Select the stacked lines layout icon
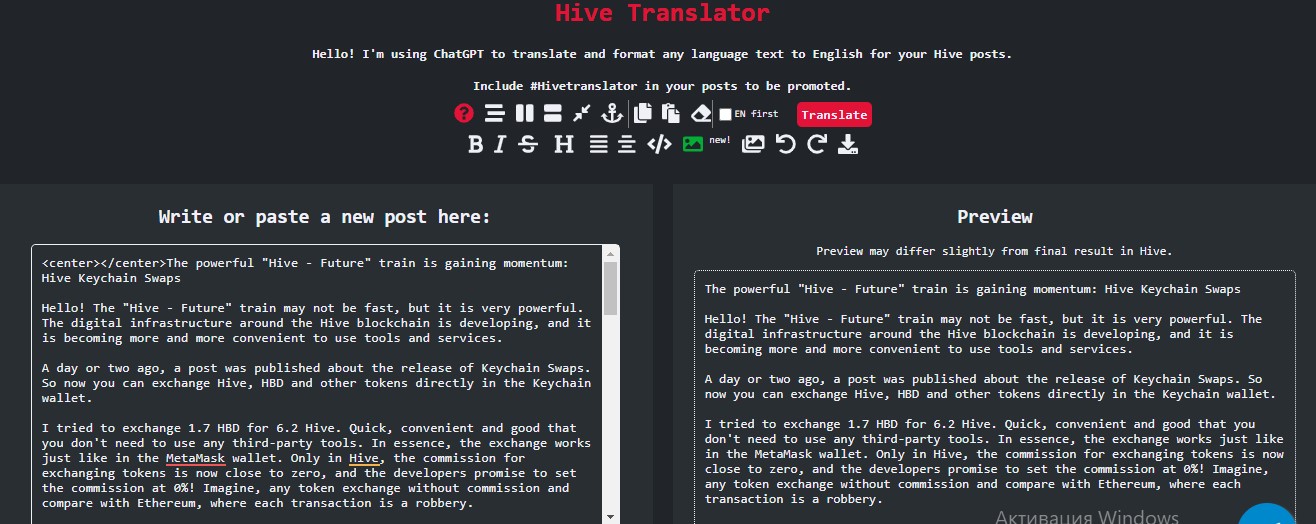This screenshot has width=1316, height=524. [x=494, y=113]
